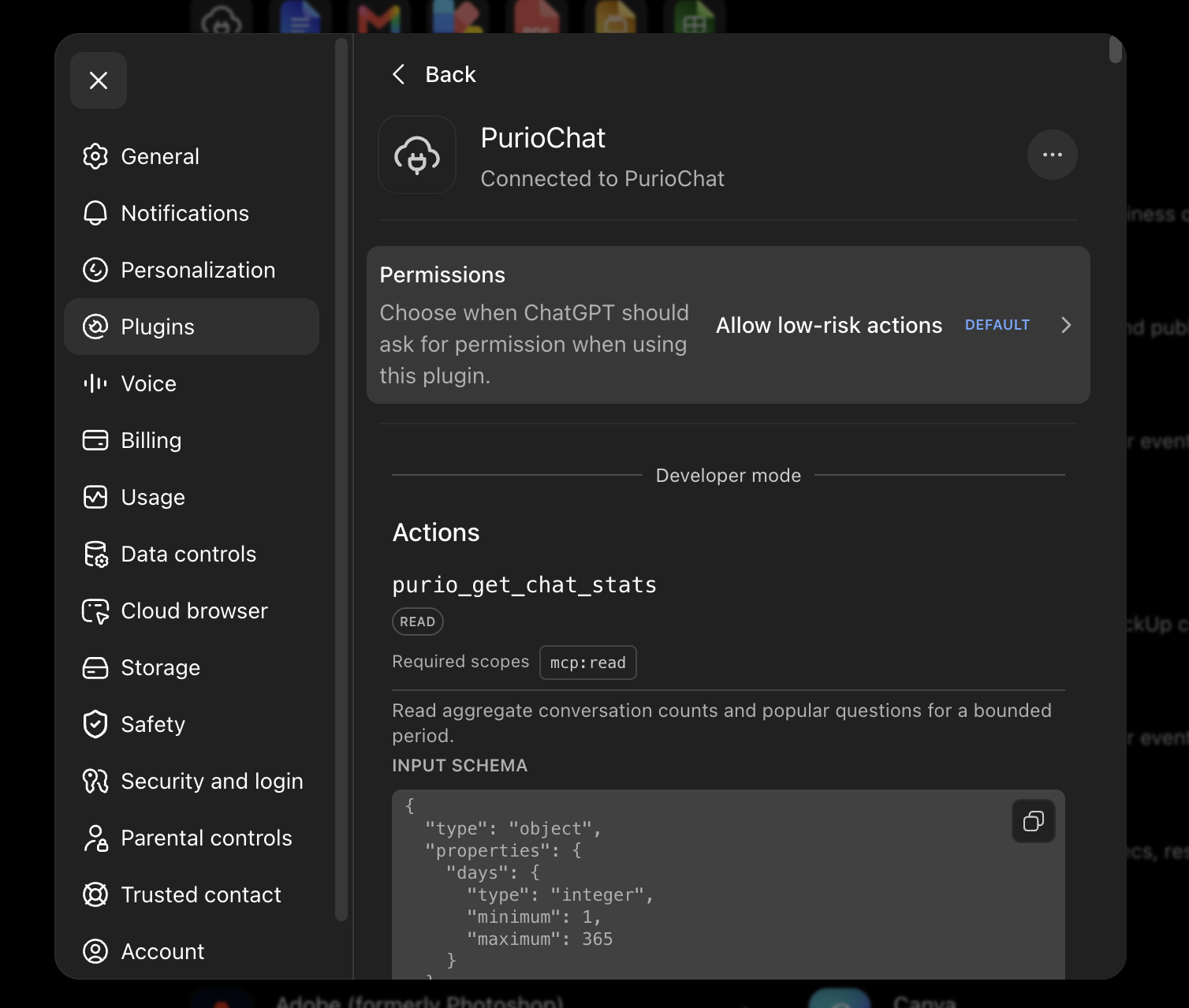Screen dimensions: 1189x1008
Task: Go Back to the plugins list
Action: pyautogui.click(x=434, y=74)
